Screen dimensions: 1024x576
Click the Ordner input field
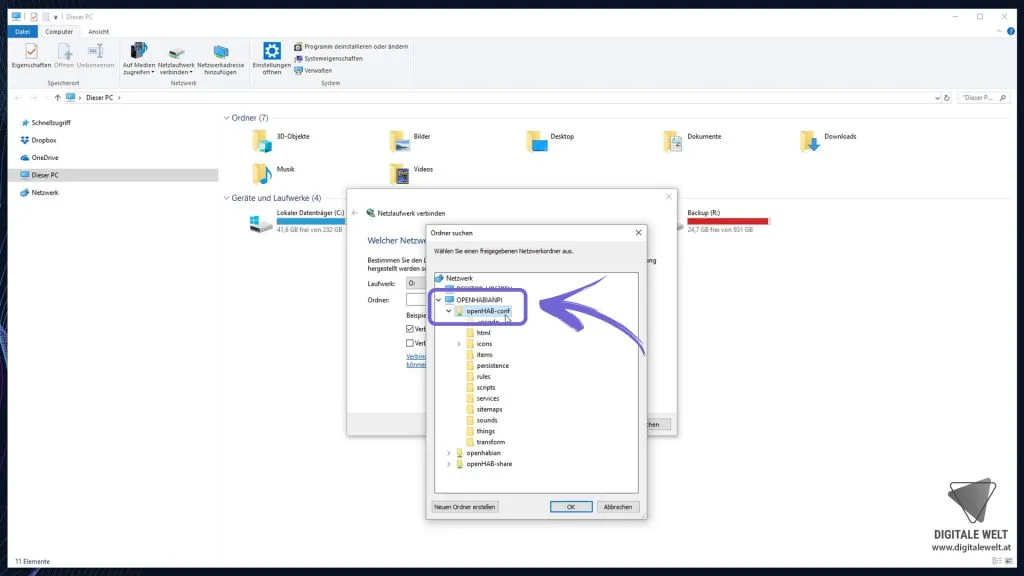pyautogui.click(x=416, y=300)
